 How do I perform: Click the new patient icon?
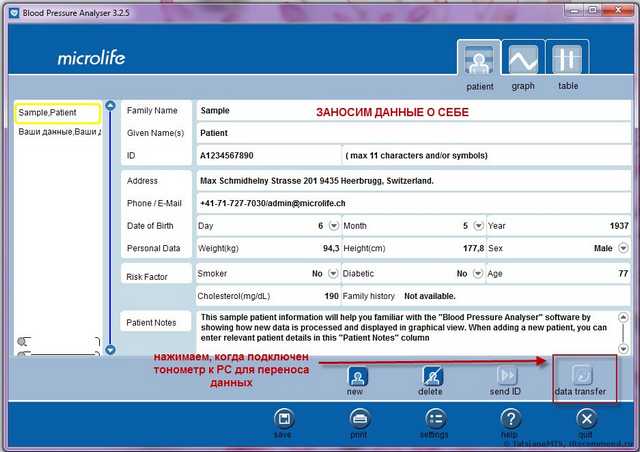(x=358, y=376)
